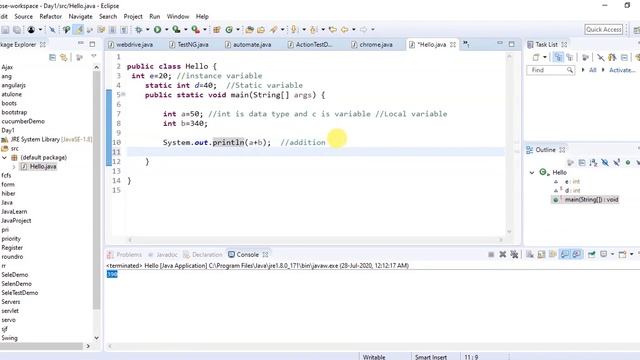This screenshot has height=360, width=640.
Task: Collapse the (default package) tree node
Action: (x=4, y=158)
